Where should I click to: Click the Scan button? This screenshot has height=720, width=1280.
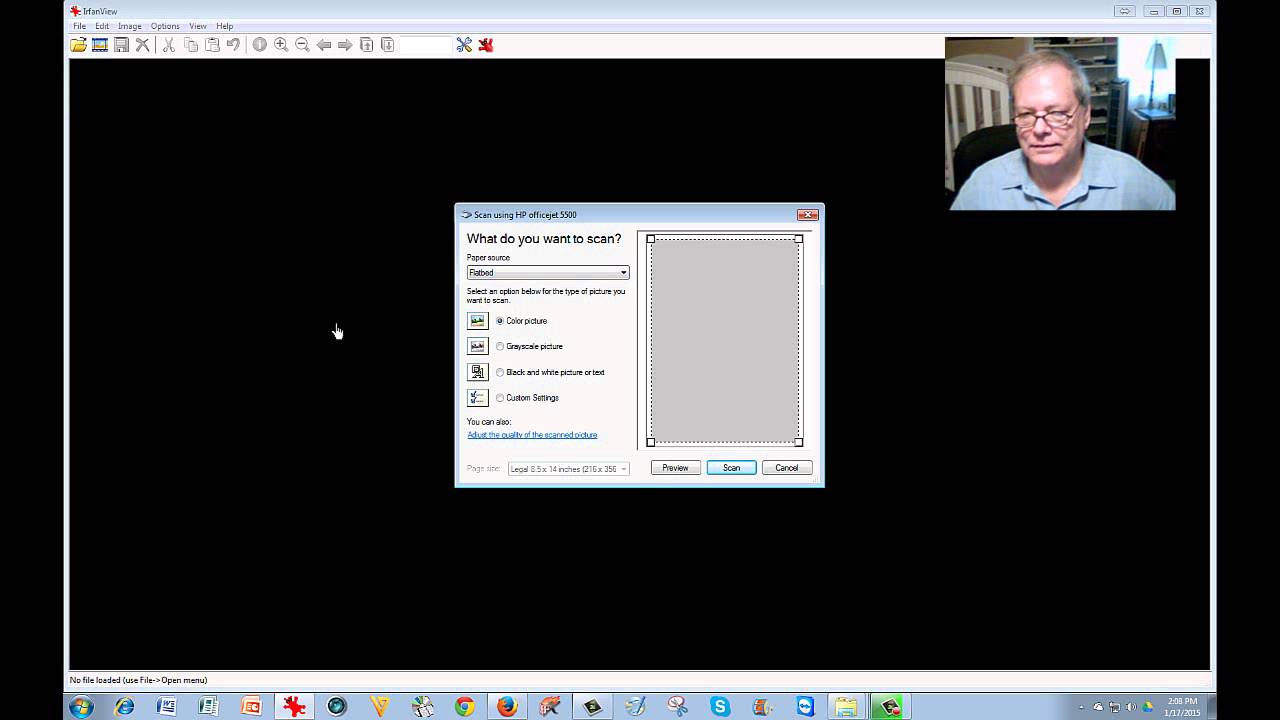(731, 468)
